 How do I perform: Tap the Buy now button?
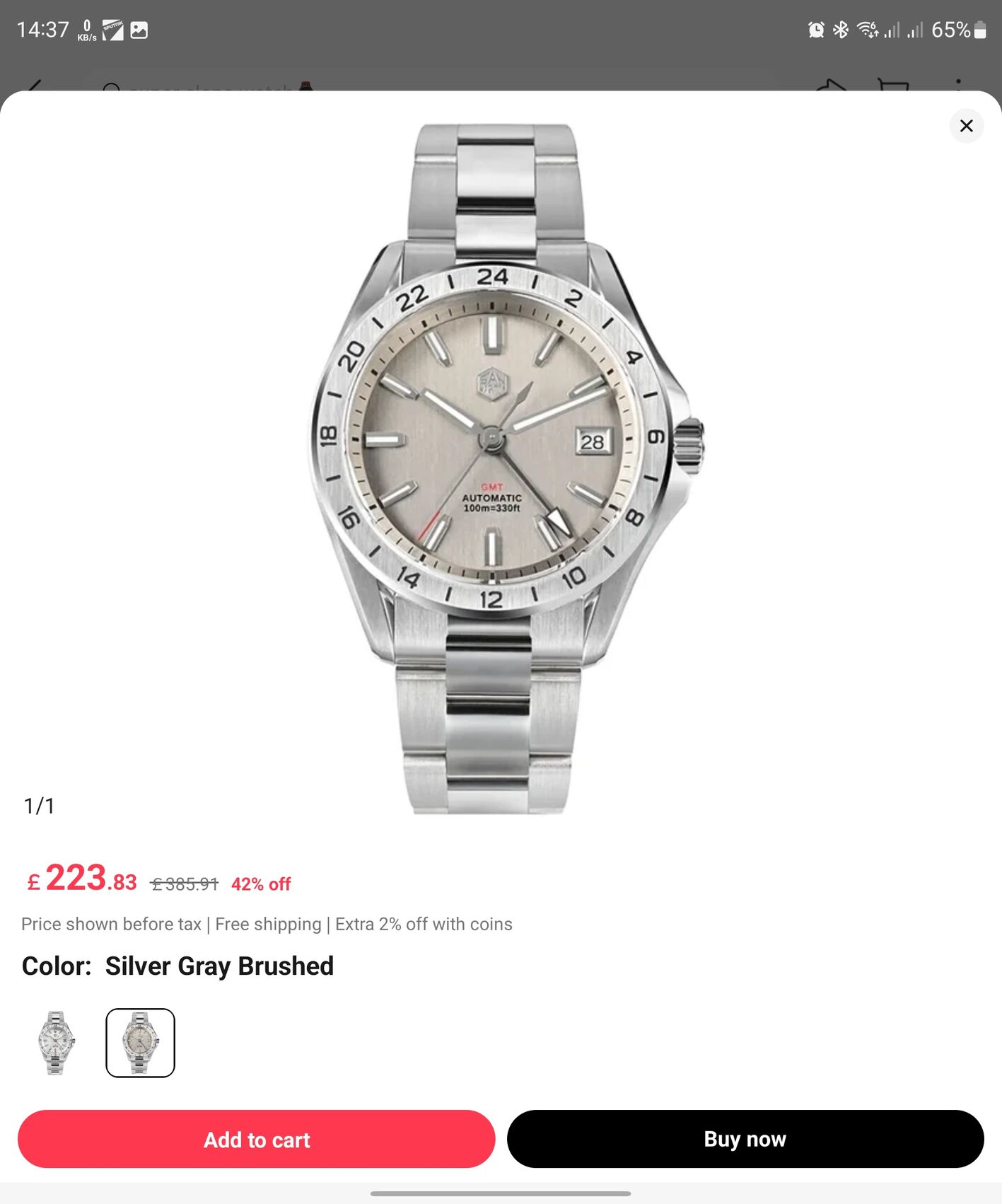tap(745, 1139)
